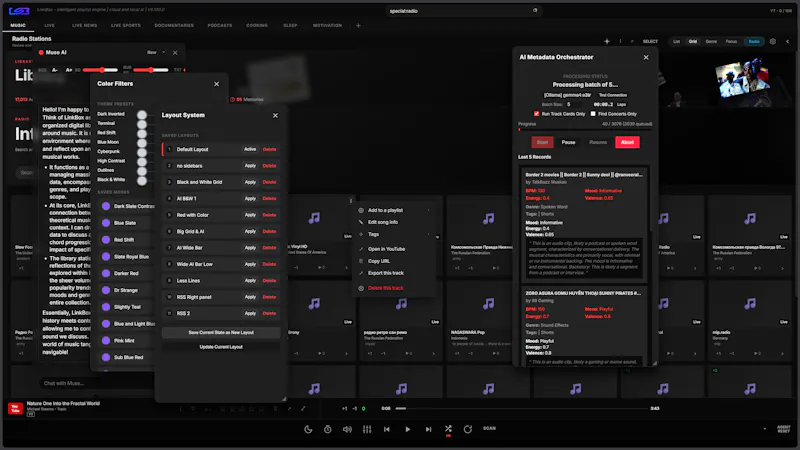
Task: Open the equalizer sliders icon
Action: [x=367, y=429]
